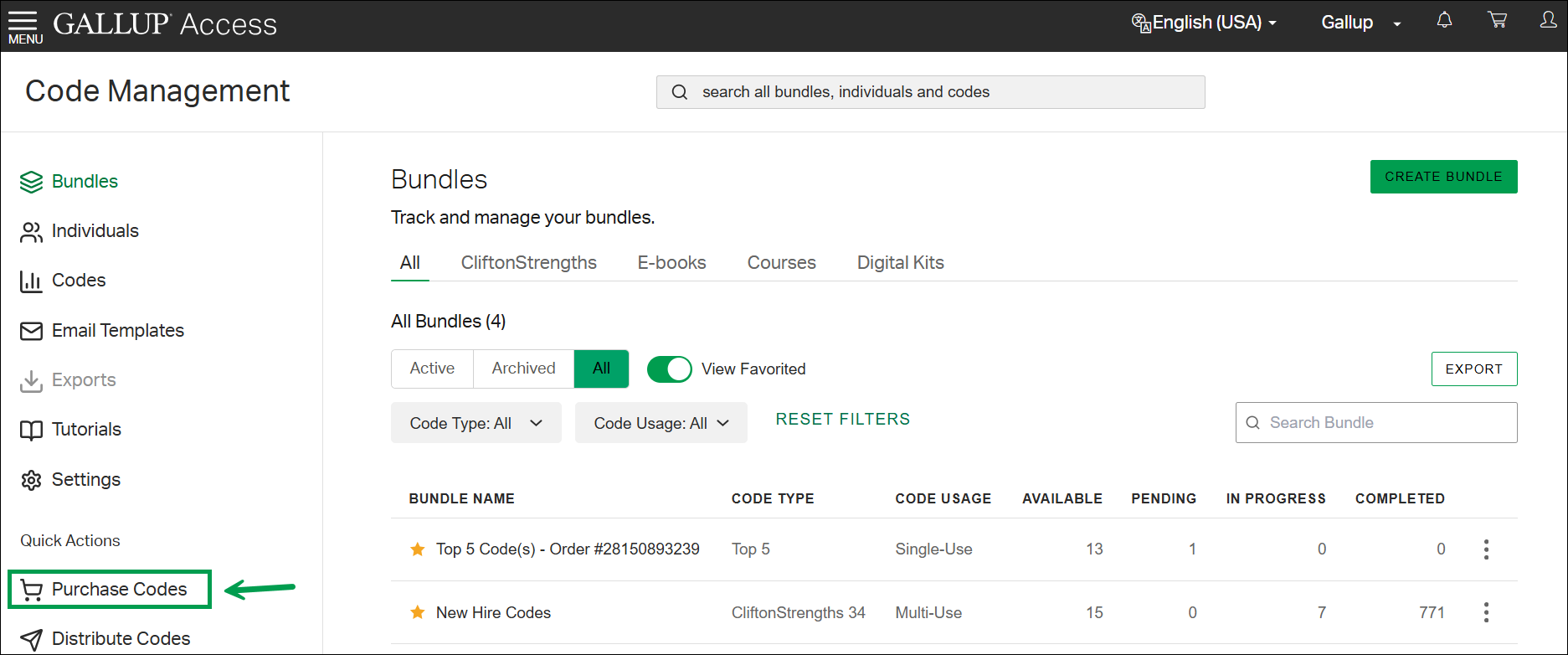Click the Settings gear icon
This screenshot has width=1568, height=655.
click(31, 480)
